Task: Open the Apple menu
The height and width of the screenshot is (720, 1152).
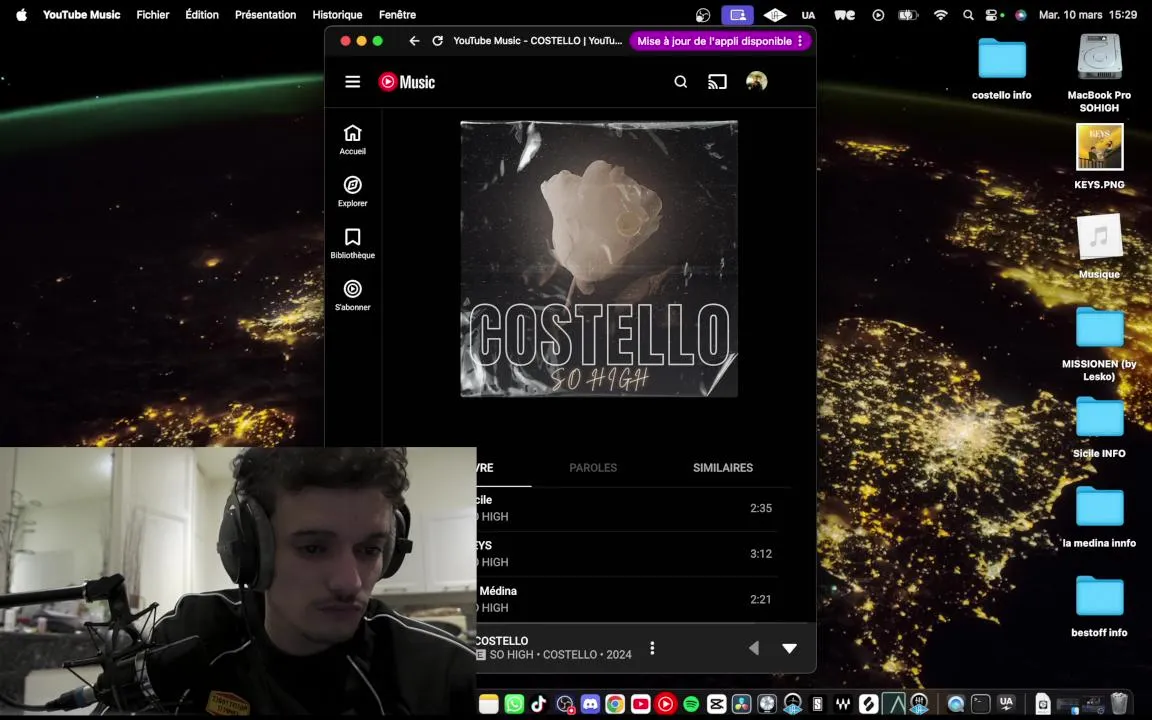Action: tap(21, 15)
